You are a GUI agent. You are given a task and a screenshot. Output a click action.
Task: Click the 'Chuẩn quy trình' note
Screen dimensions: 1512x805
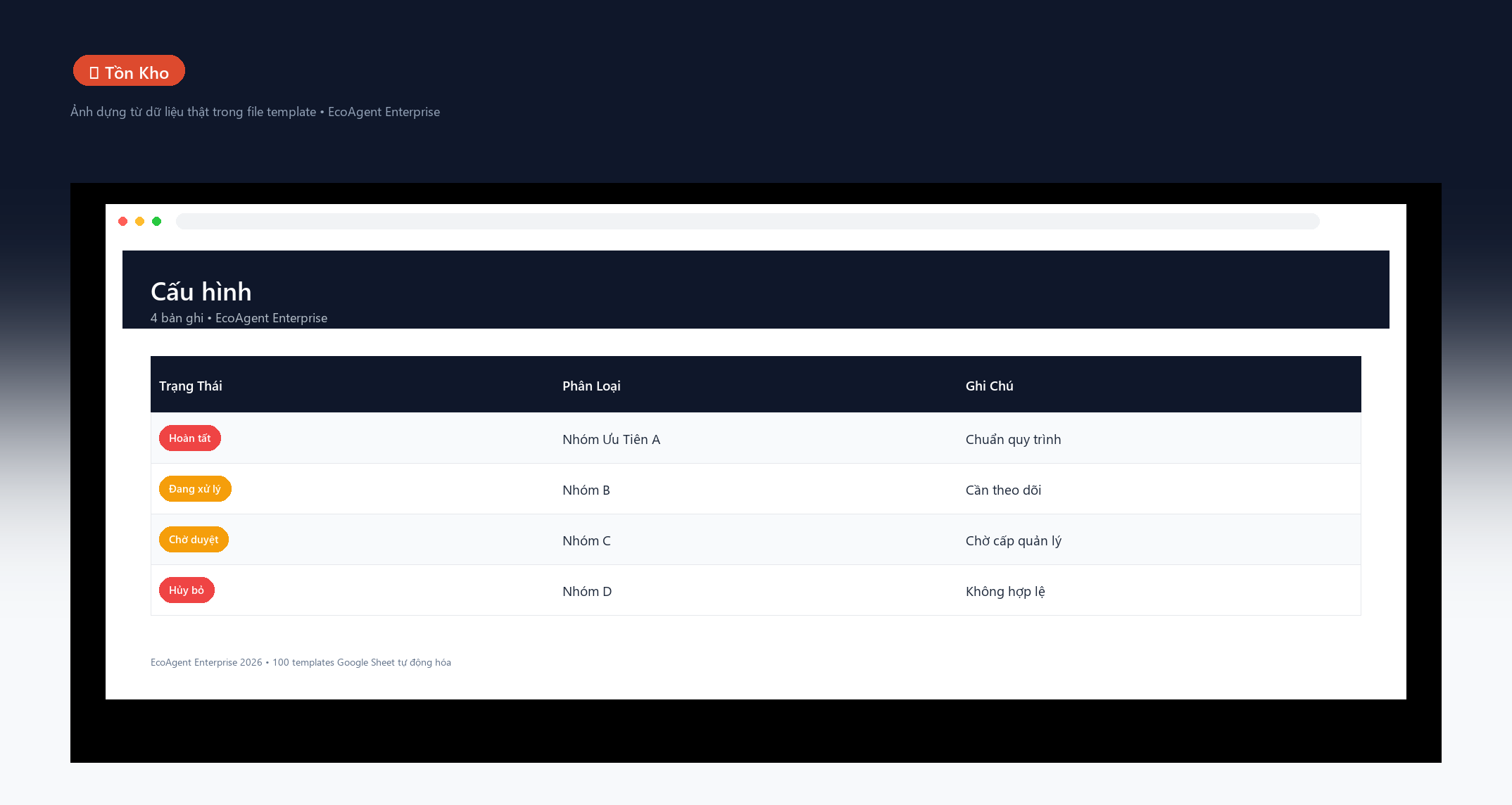point(1014,440)
